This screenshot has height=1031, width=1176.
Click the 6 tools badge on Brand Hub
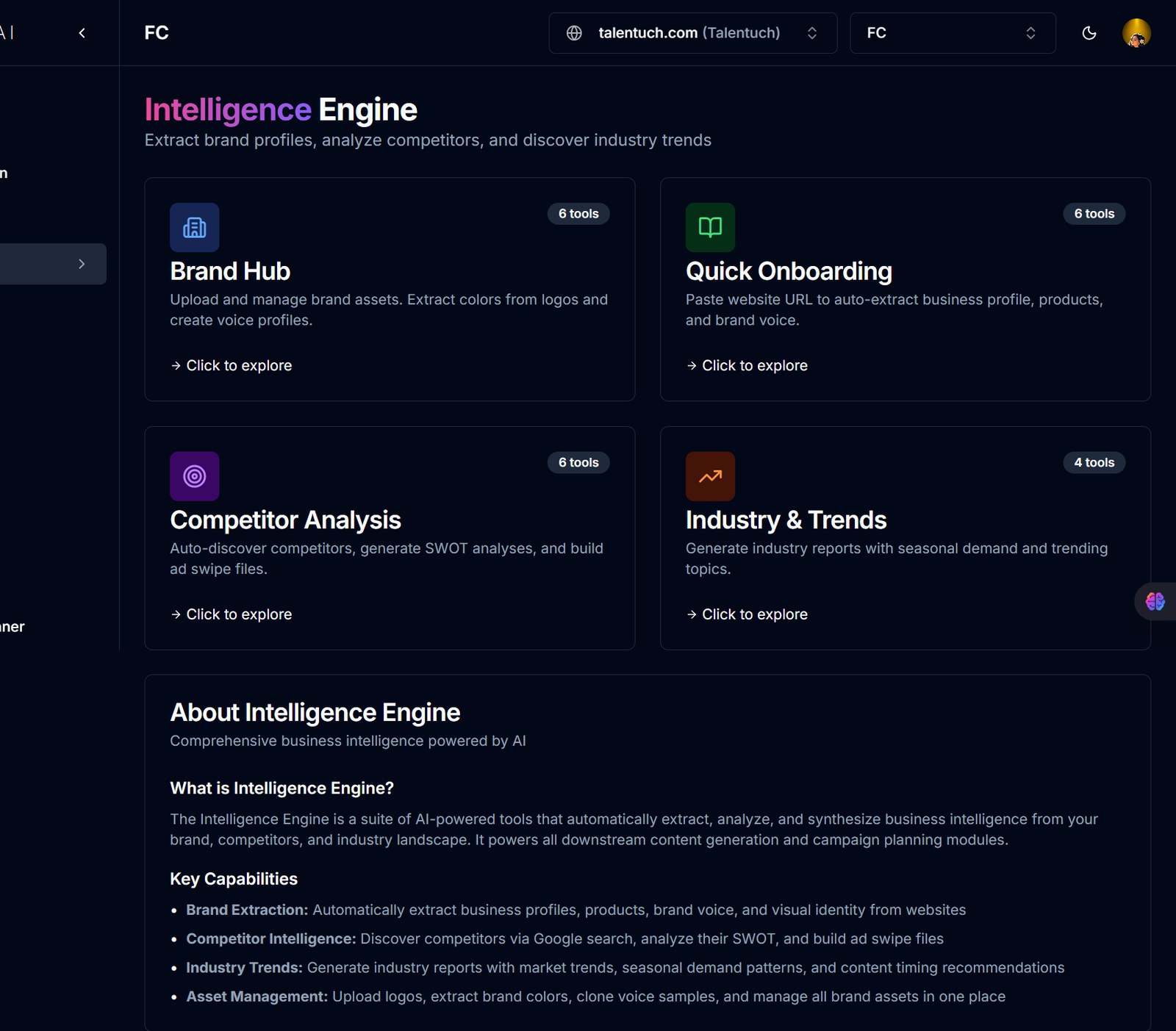(x=578, y=214)
